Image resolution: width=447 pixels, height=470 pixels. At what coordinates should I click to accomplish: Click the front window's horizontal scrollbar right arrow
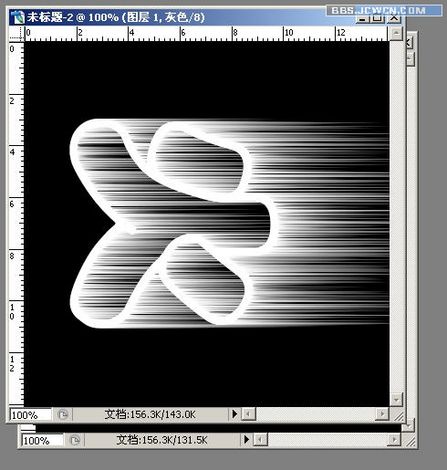click(382, 414)
